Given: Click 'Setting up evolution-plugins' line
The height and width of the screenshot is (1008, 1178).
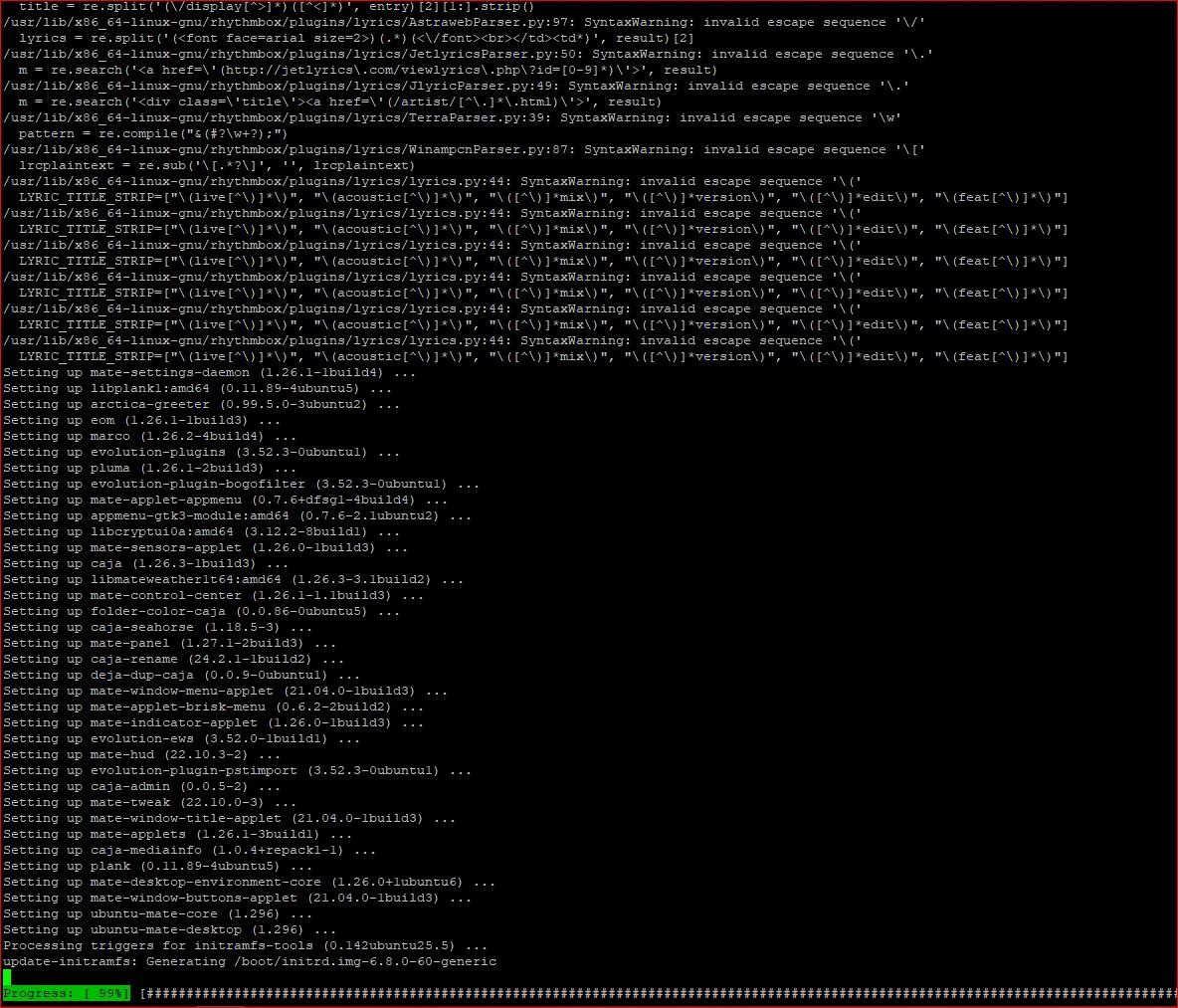Looking at the screenshot, I should coord(201,452).
